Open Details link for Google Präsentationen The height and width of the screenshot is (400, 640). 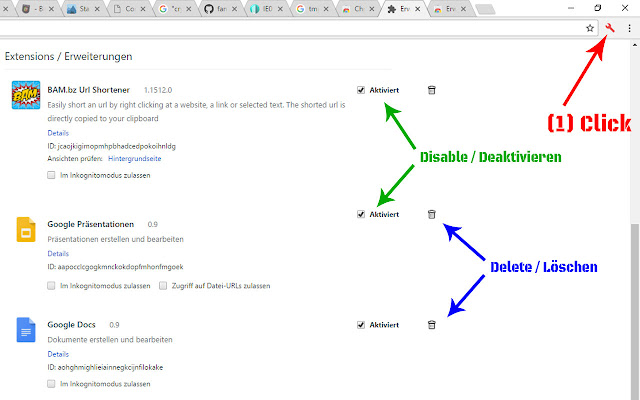point(58,253)
